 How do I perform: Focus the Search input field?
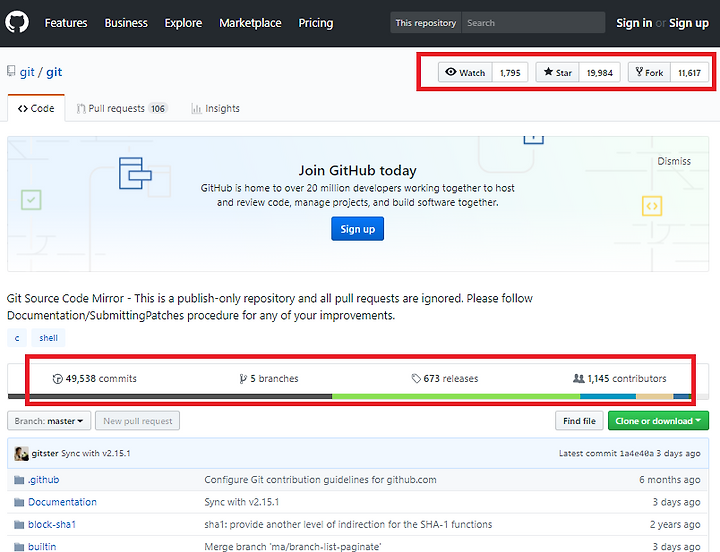point(533,23)
